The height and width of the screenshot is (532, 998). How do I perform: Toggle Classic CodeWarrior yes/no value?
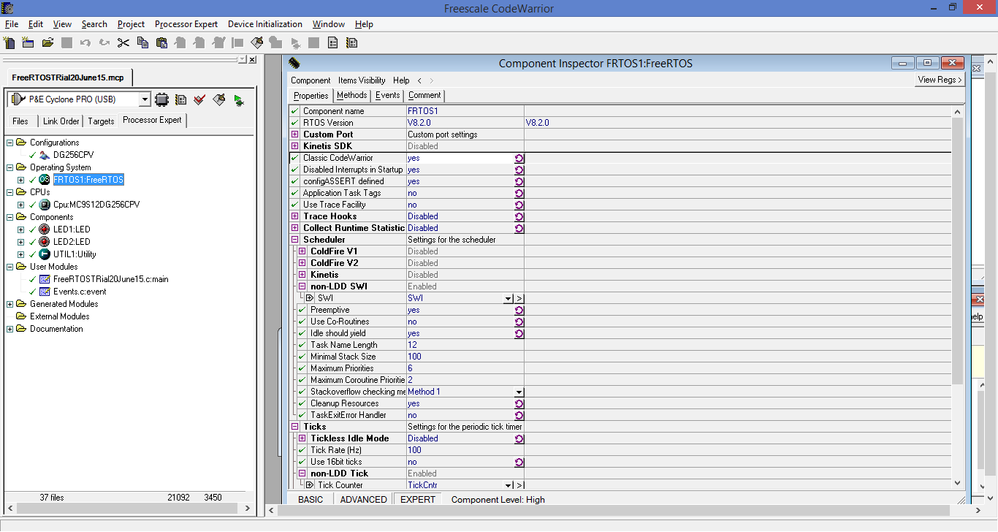tap(519, 158)
